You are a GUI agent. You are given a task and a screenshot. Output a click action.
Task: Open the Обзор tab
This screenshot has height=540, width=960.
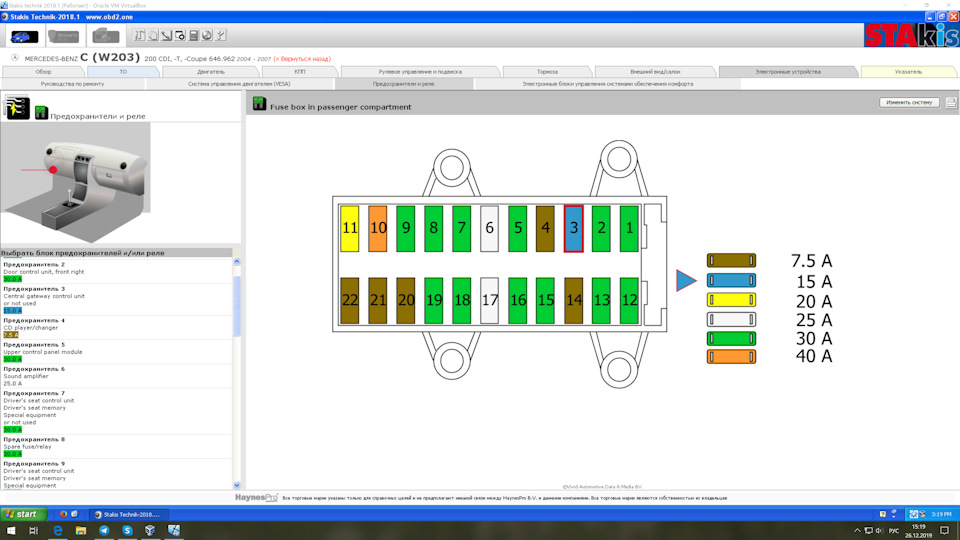43,72
